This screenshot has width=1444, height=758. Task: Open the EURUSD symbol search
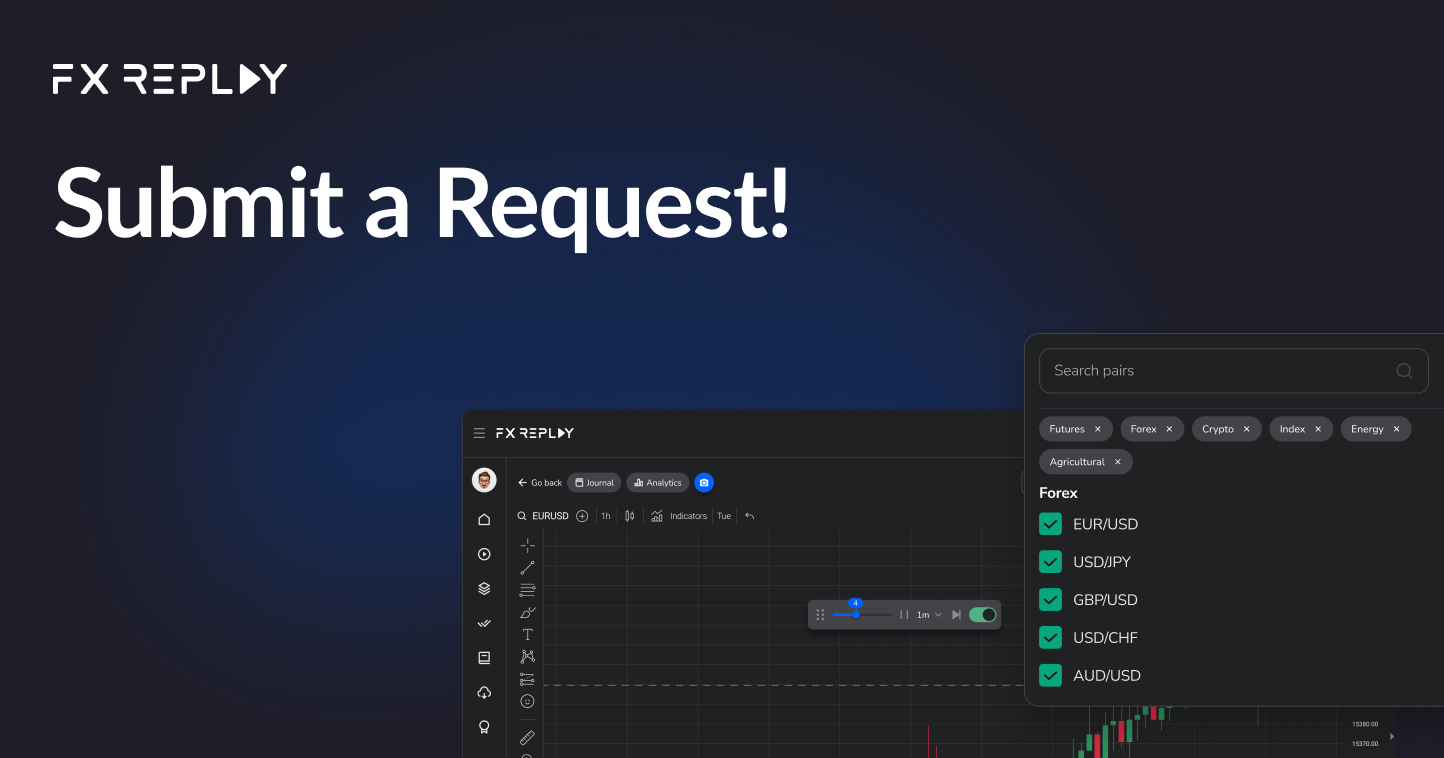click(x=545, y=515)
